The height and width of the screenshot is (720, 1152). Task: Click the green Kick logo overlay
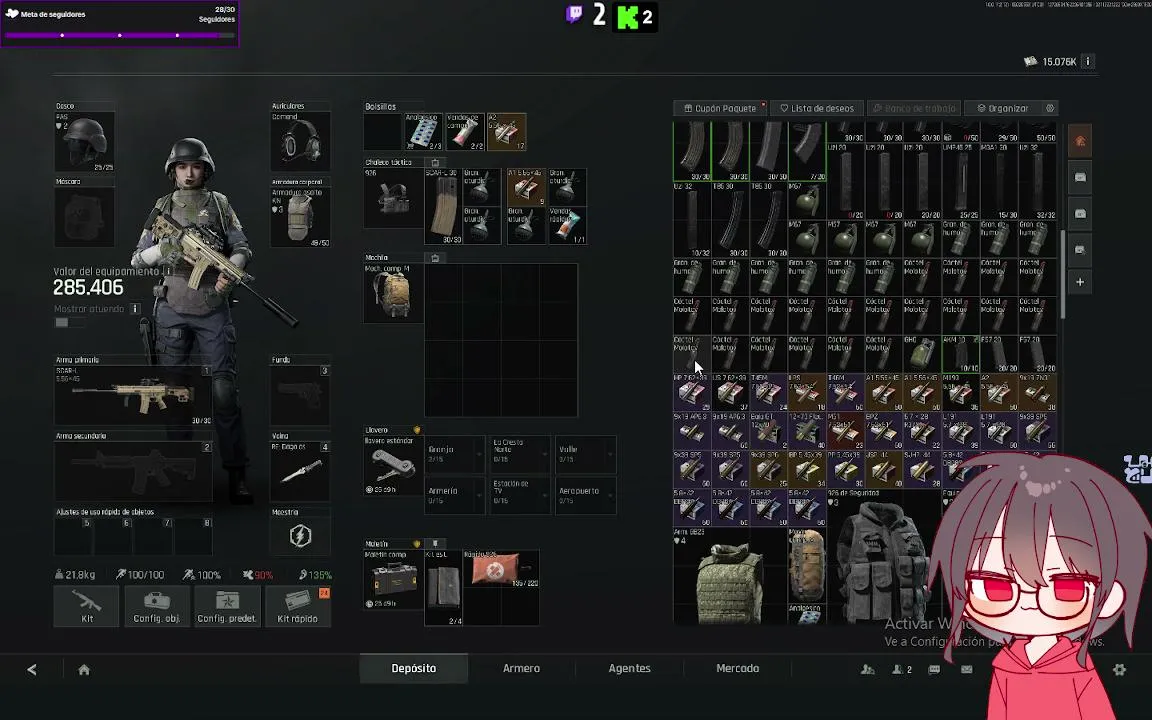pos(627,18)
